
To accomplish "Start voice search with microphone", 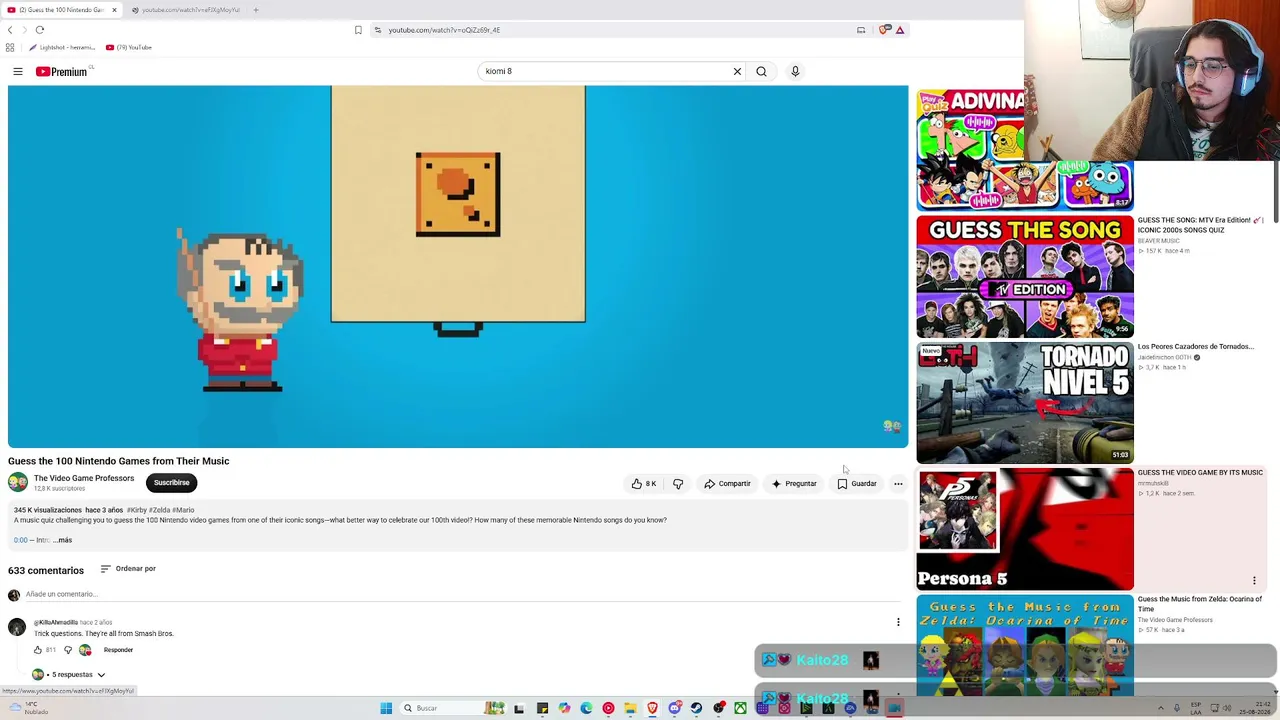I will click(x=795, y=71).
